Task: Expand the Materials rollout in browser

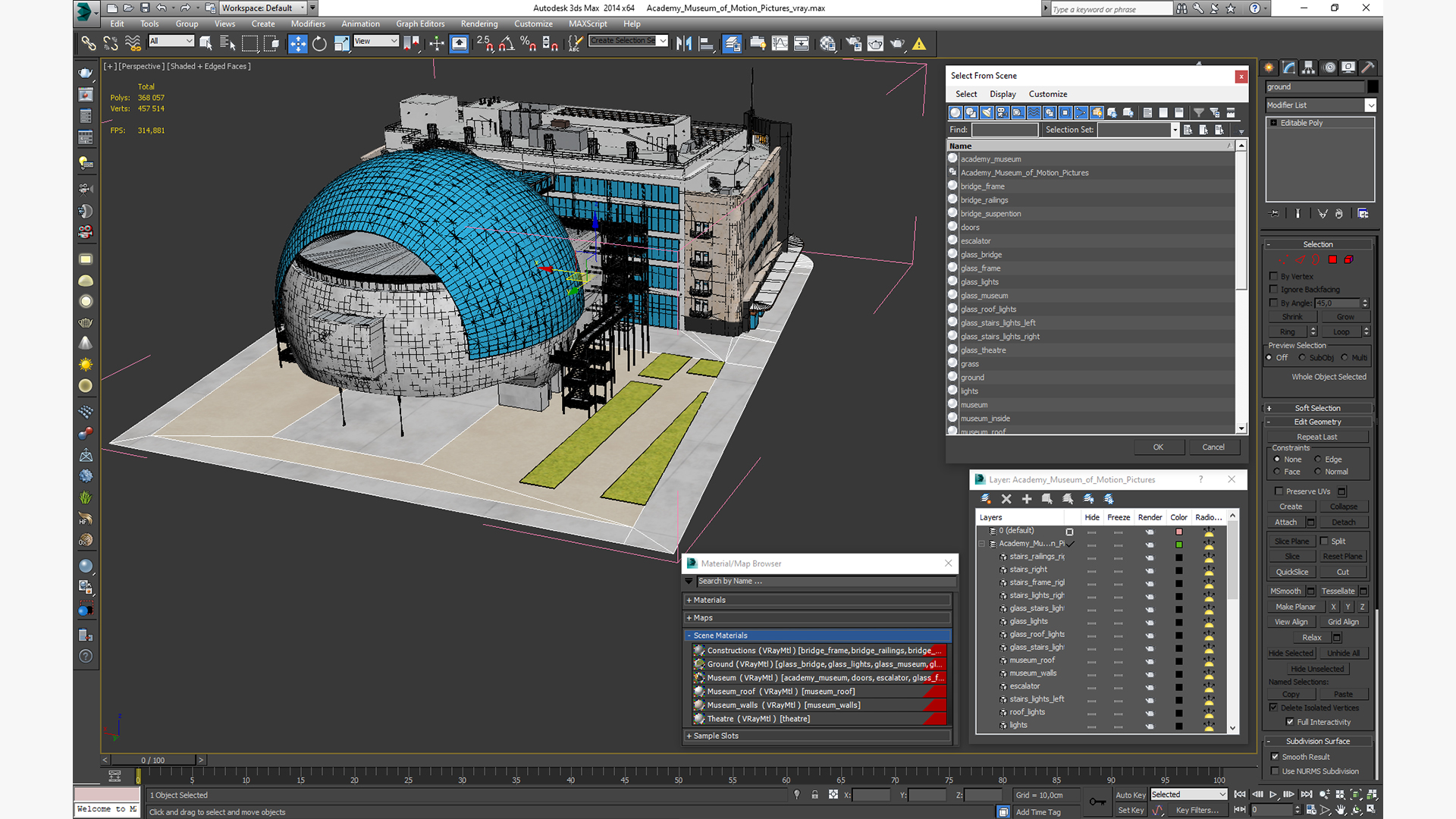Action: [817, 600]
